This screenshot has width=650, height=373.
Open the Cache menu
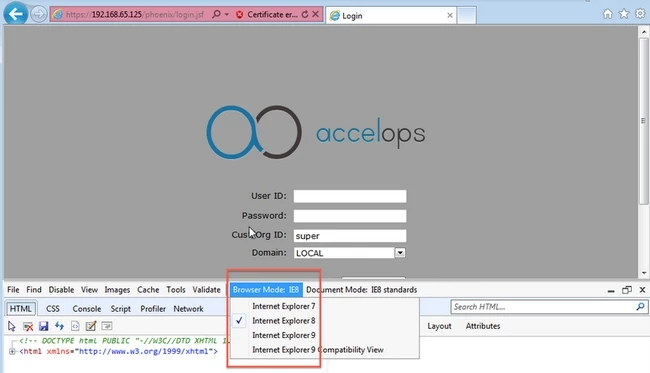pyautogui.click(x=148, y=290)
